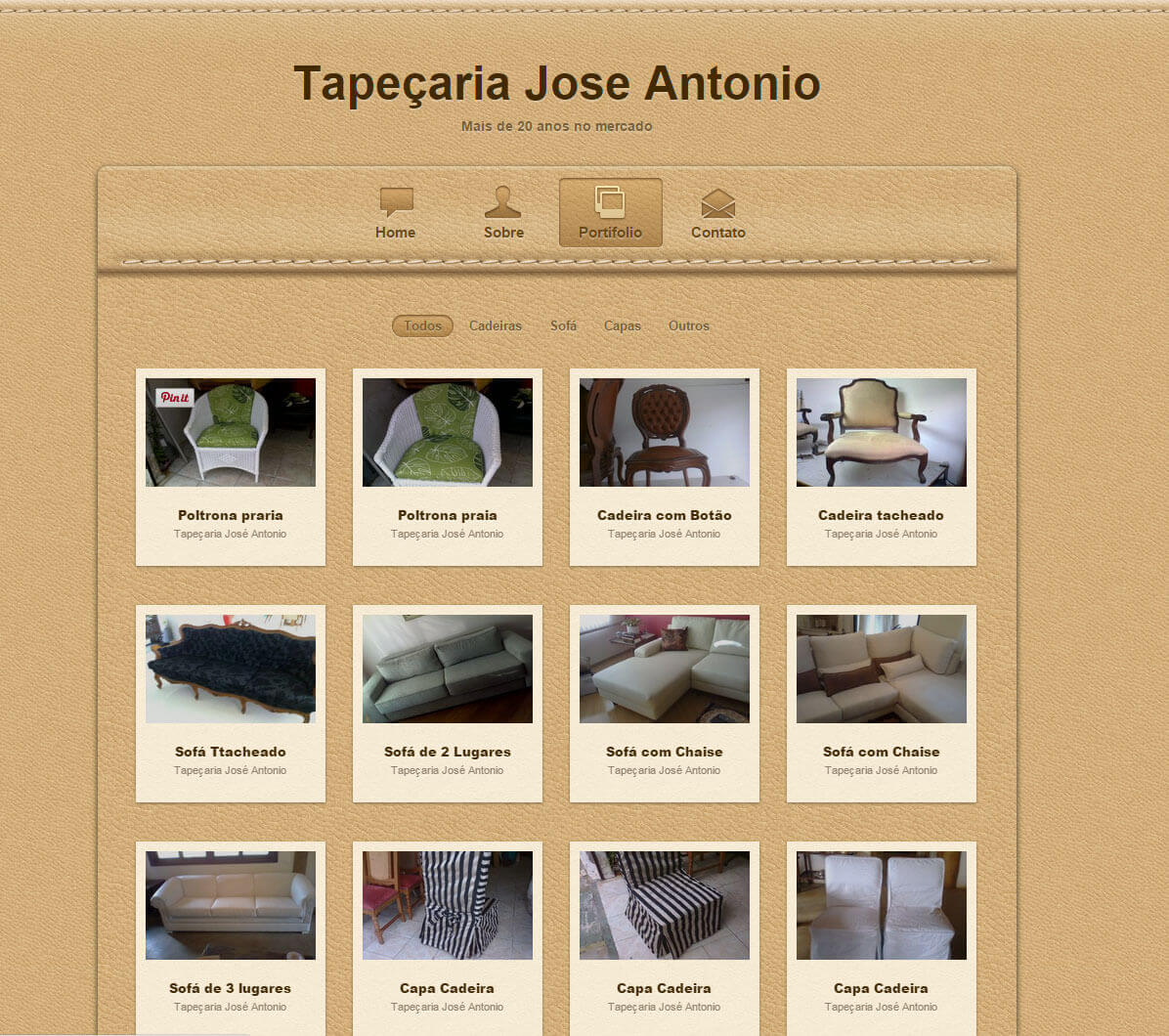This screenshot has width=1169, height=1036.
Task: Click the 'Sofá Ttacheado' title
Action: 231,752
